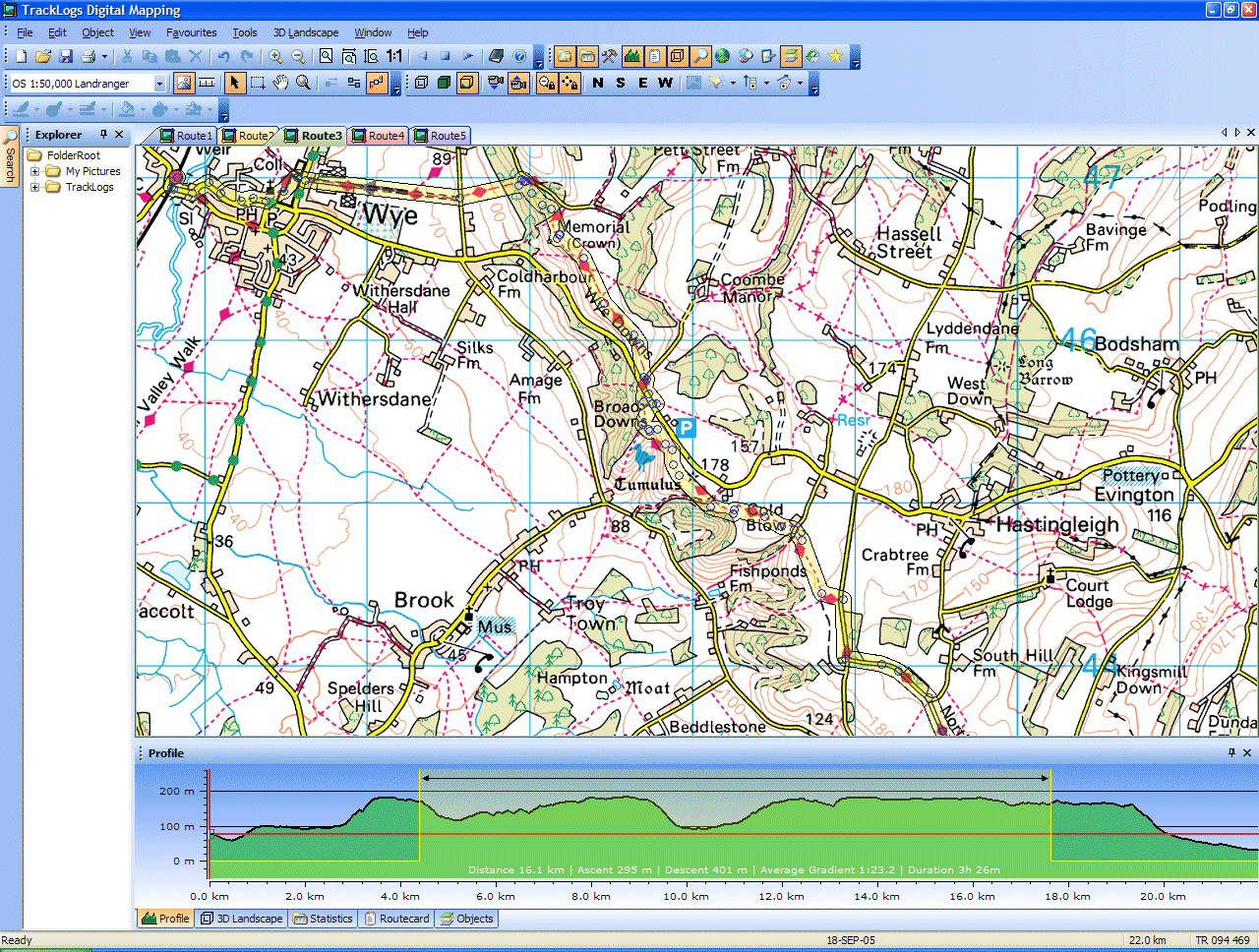Open the light bulb dropdown arrow
This screenshot has width=1259, height=952.
[733, 83]
